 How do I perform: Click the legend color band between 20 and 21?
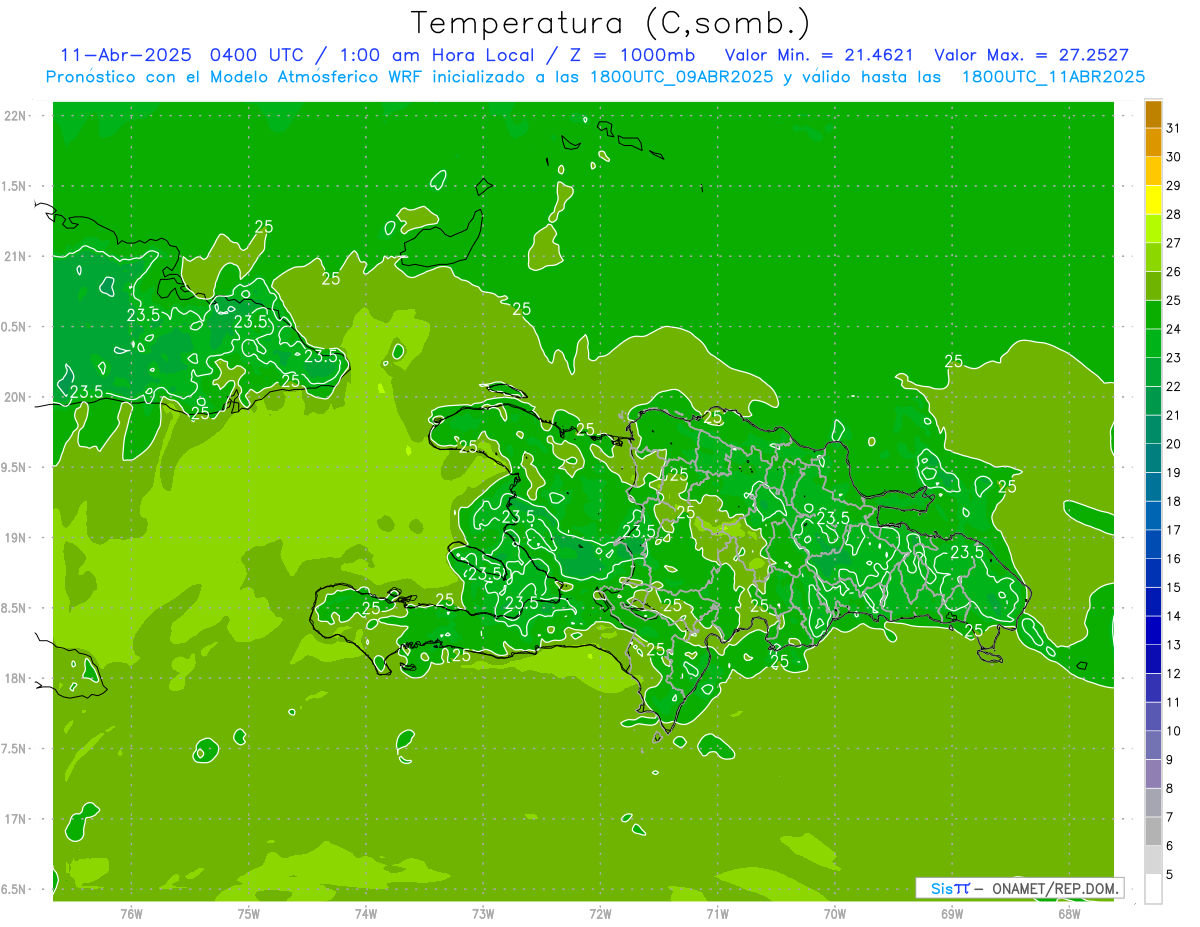(x=1153, y=430)
